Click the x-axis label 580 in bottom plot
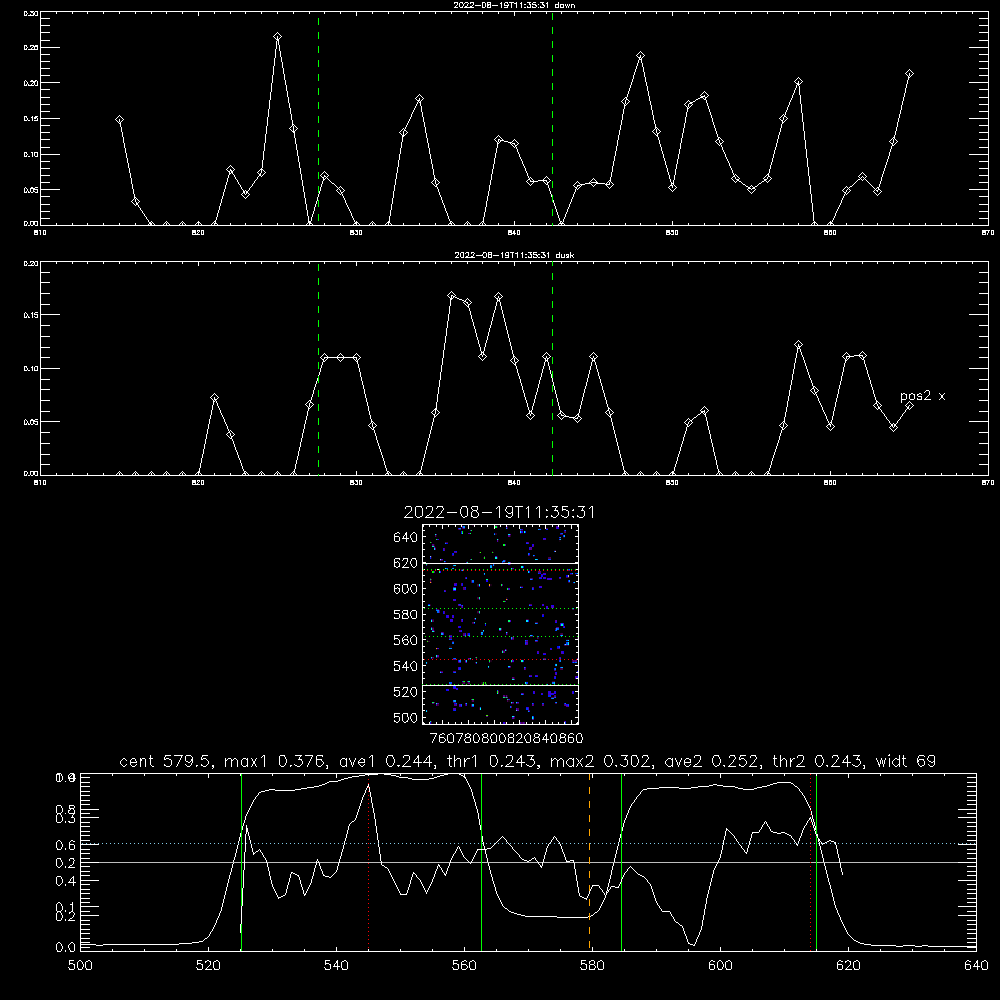Viewport: 1000px width, 1000px height. (x=592, y=966)
